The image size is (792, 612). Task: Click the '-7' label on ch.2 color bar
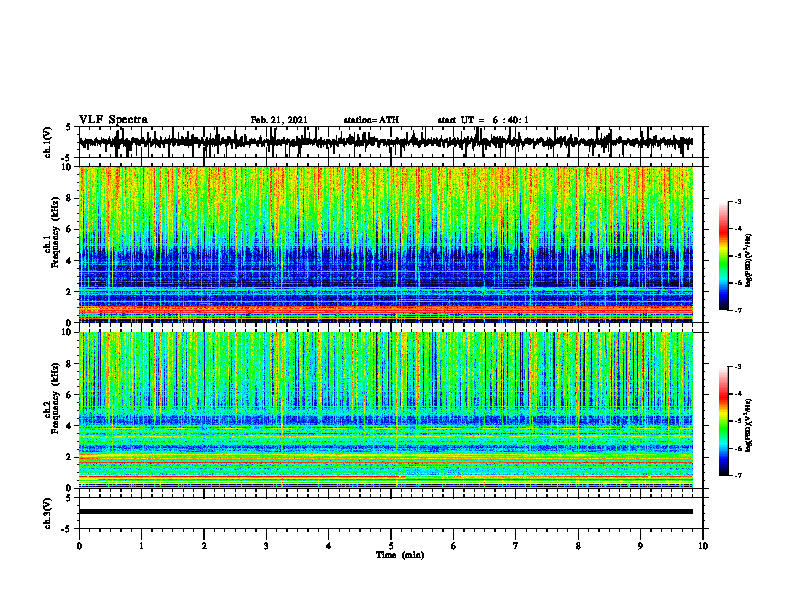738,475
